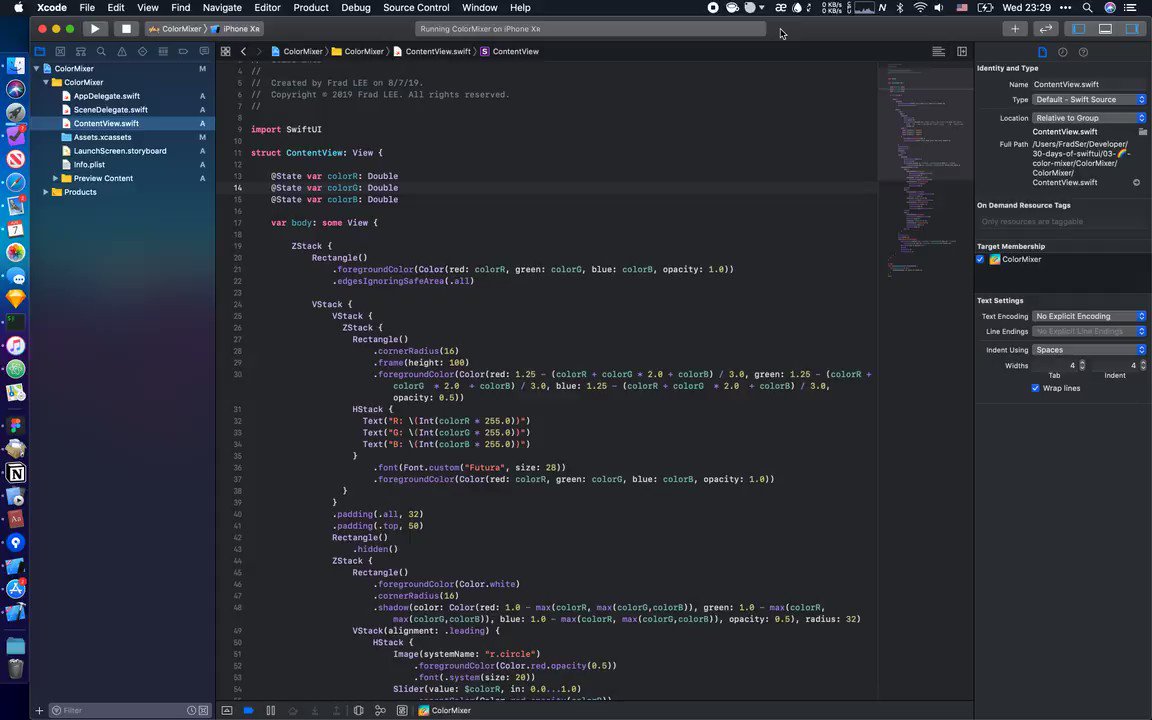Screen dimensions: 1152x720
Task: Open the test navigator diamond icon
Action: click(x=143, y=51)
